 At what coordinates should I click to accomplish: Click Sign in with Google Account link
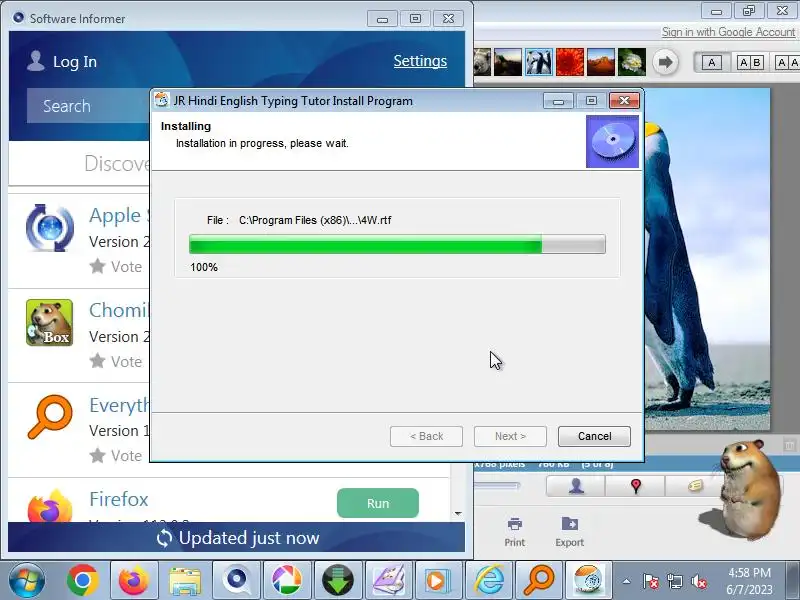[729, 32]
